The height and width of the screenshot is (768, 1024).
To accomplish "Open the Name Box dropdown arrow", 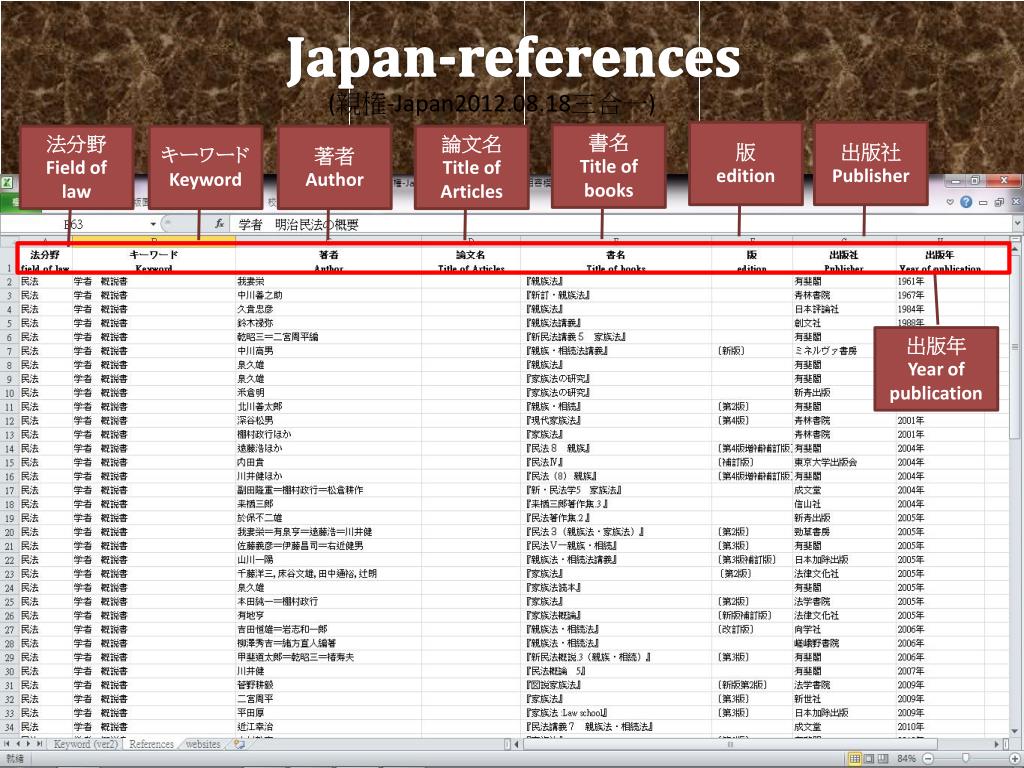I will tap(153, 224).
